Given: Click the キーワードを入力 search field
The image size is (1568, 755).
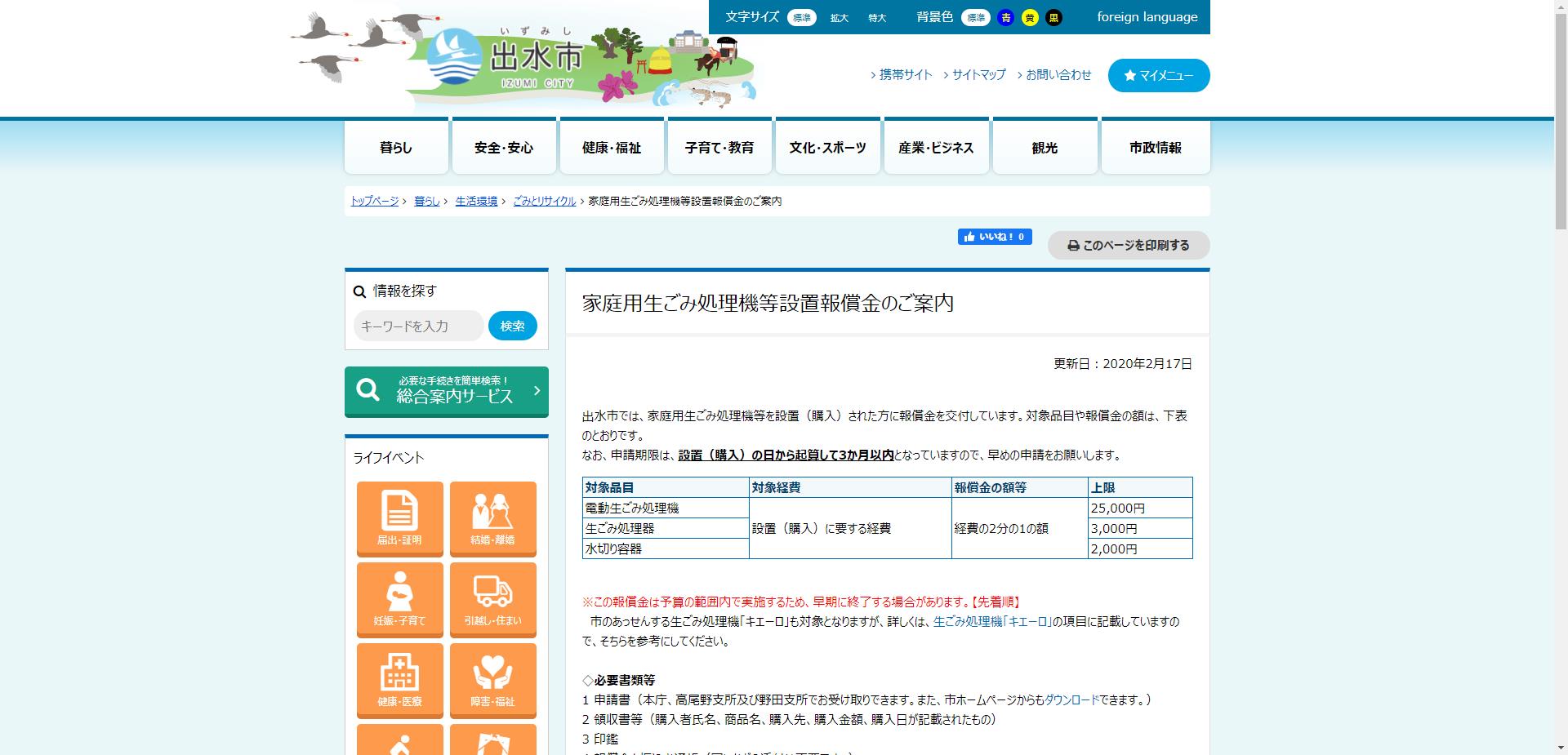Looking at the screenshot, I should pyautogui.click(x=418, y=325).
